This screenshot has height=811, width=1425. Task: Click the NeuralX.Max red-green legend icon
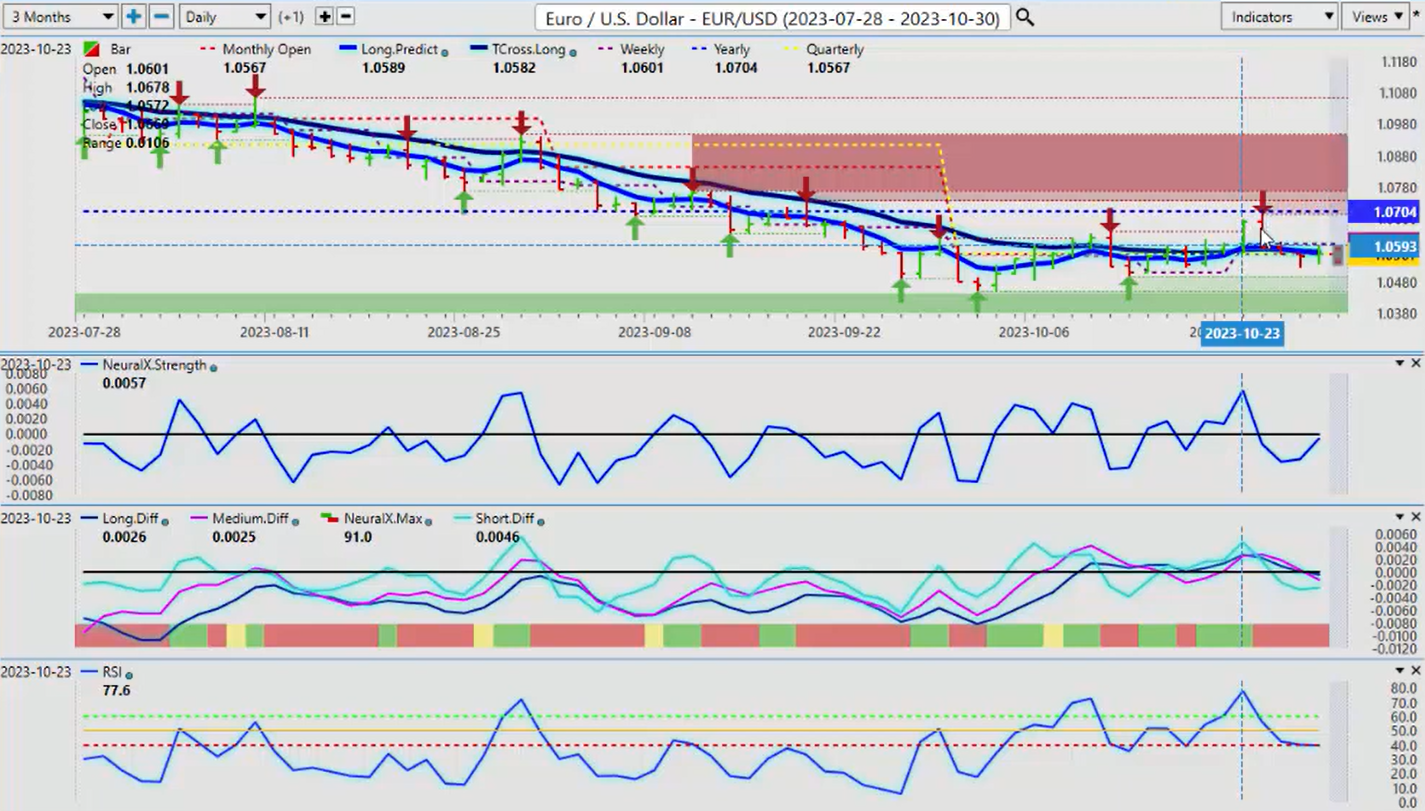point(328,519)
